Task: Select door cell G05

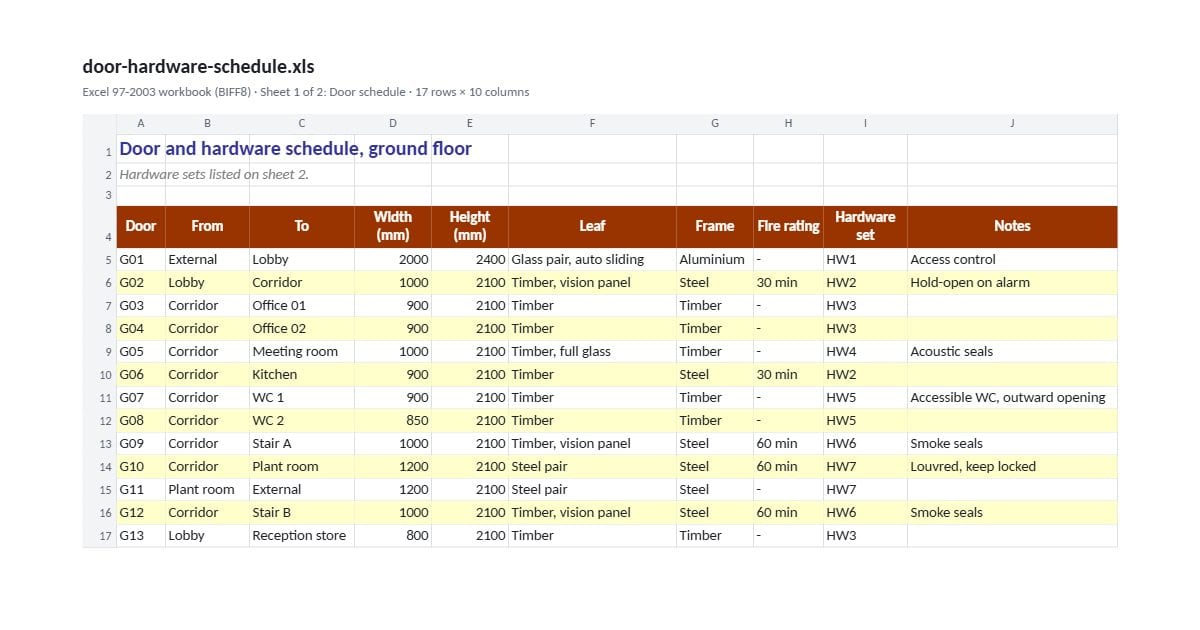Action: [x=141, y=352]
